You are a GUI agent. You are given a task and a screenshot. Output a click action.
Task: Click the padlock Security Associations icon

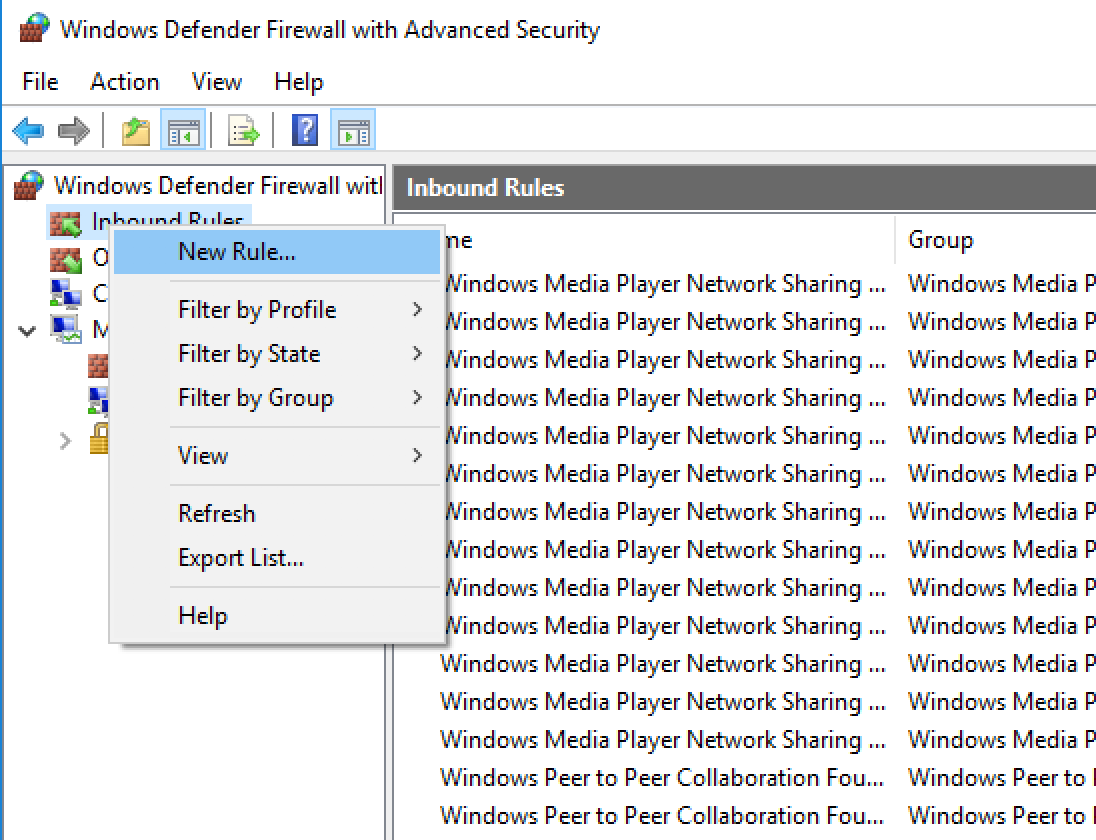99,439
